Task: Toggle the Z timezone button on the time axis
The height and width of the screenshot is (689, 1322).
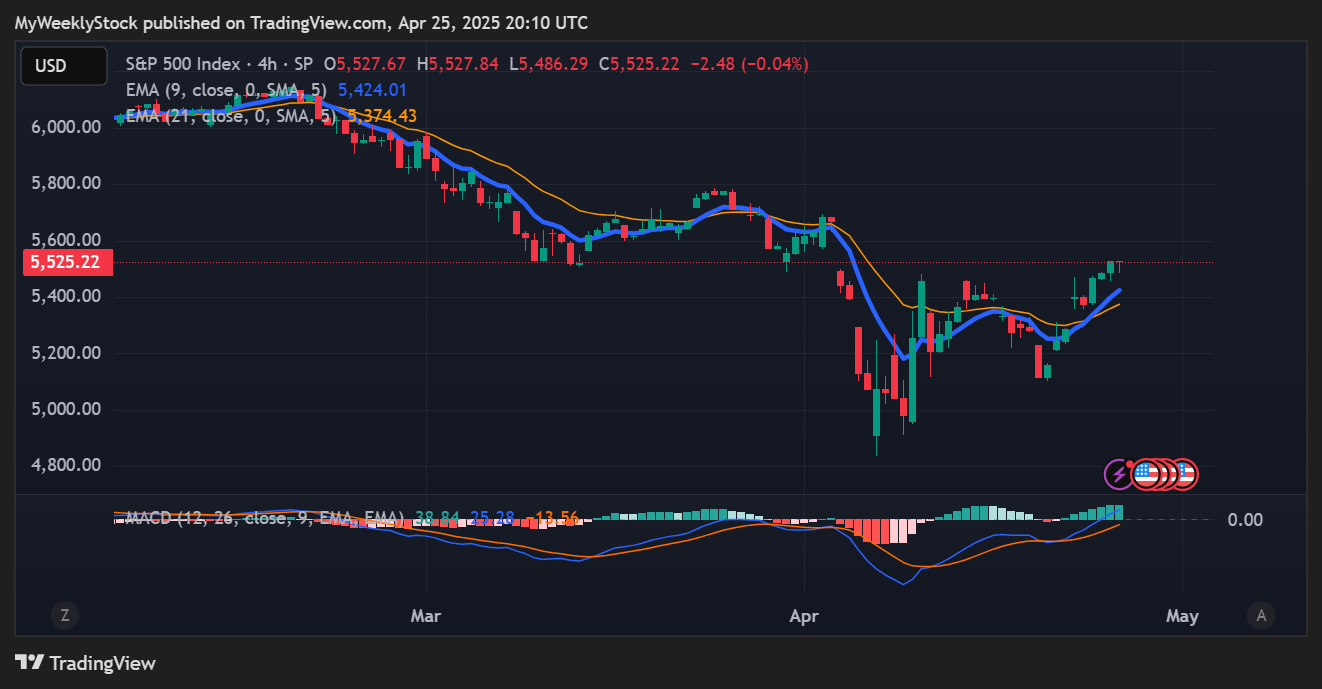Action: [x=64, y=615]
